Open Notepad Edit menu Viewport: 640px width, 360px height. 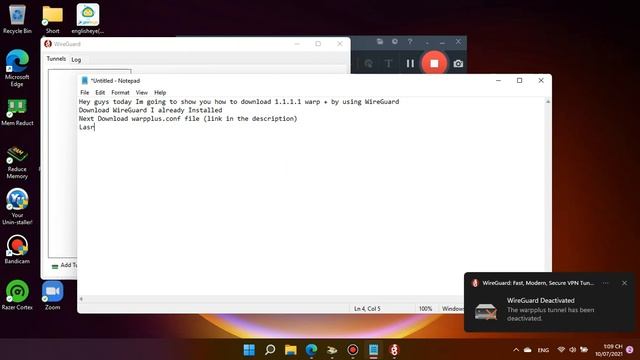pos(100,93)
